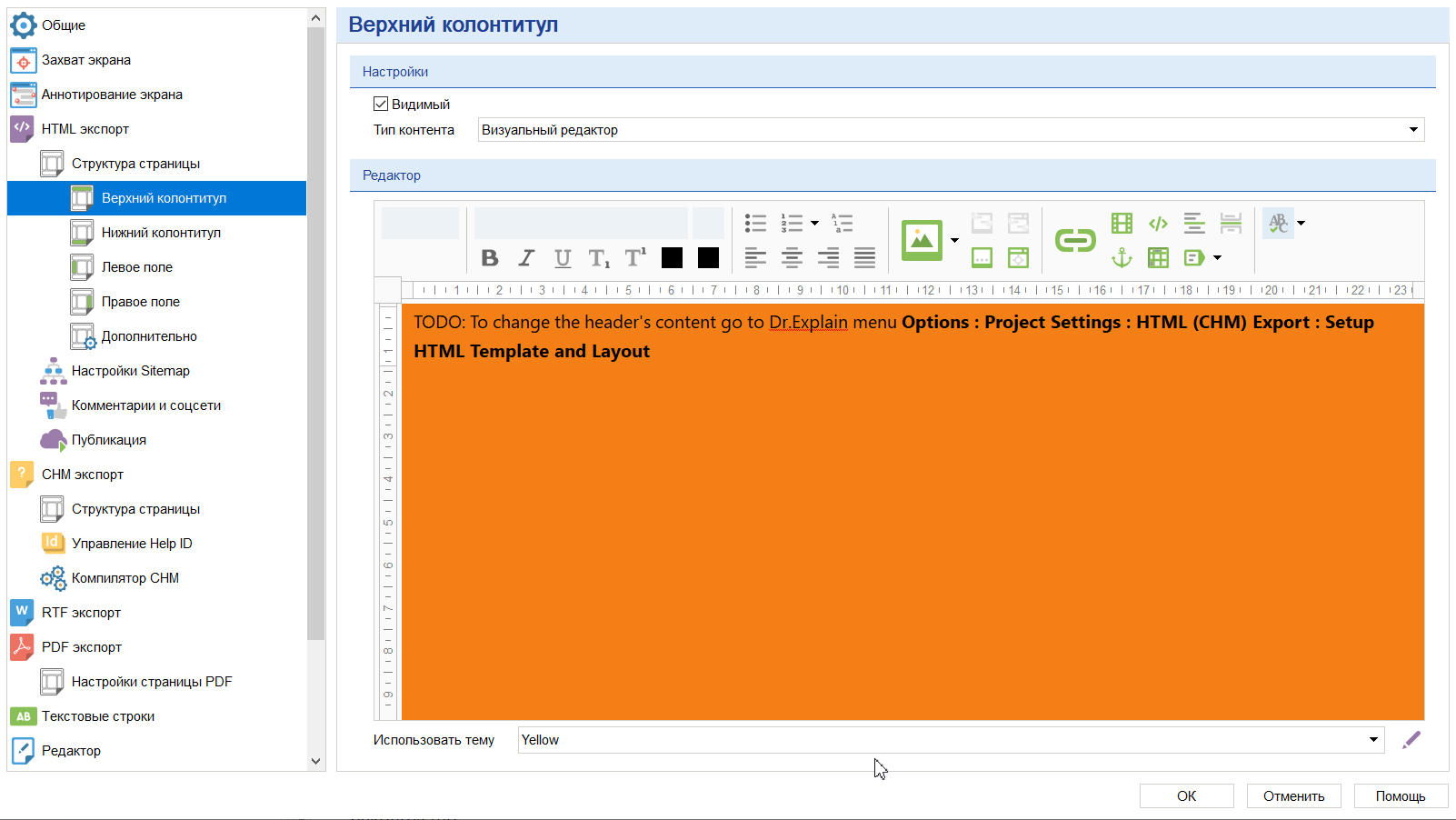Toggle spell check ABC icon

click(x=1278, y=223)
